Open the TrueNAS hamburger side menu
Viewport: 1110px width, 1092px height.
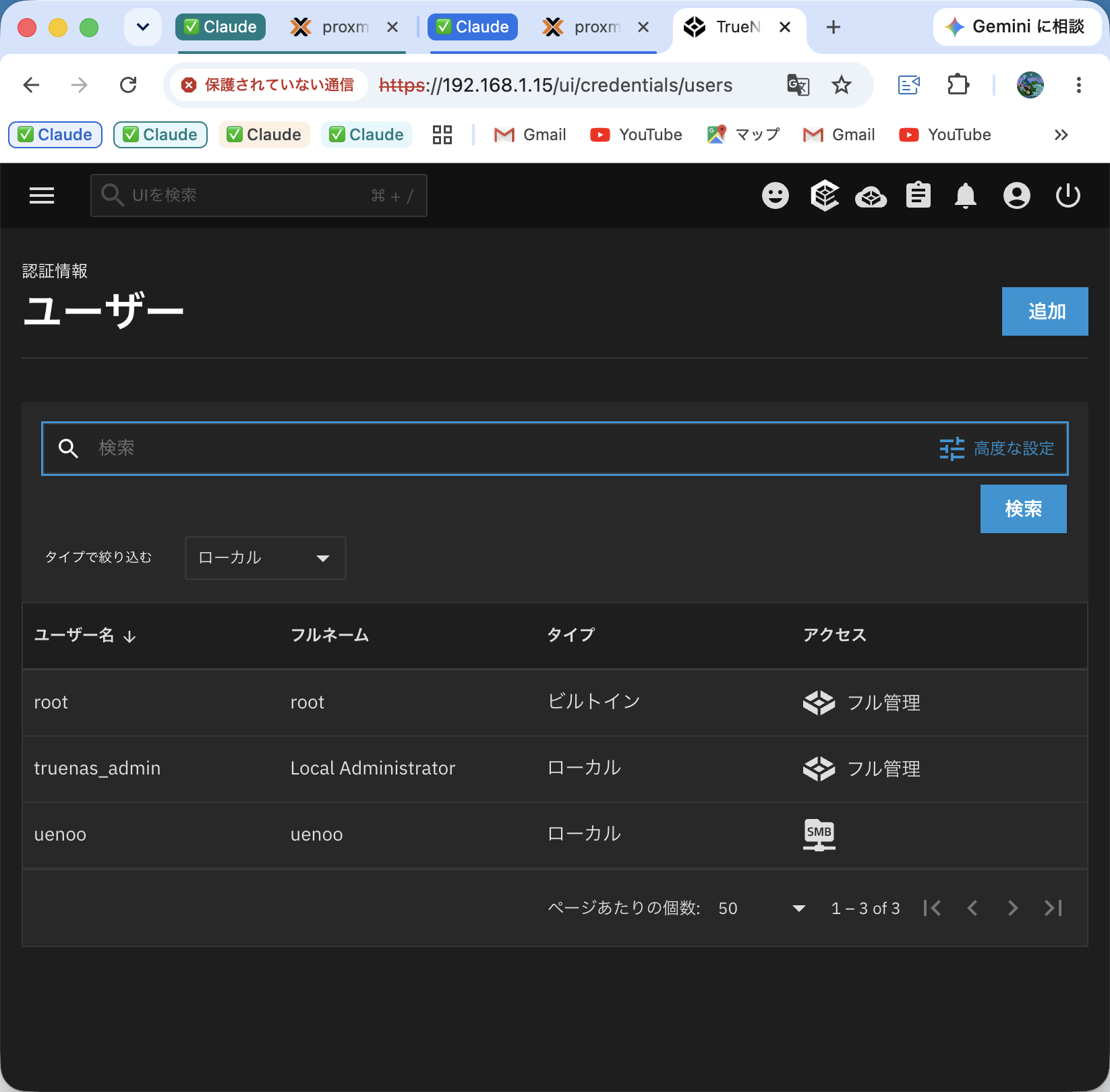(x=42, y=195)
